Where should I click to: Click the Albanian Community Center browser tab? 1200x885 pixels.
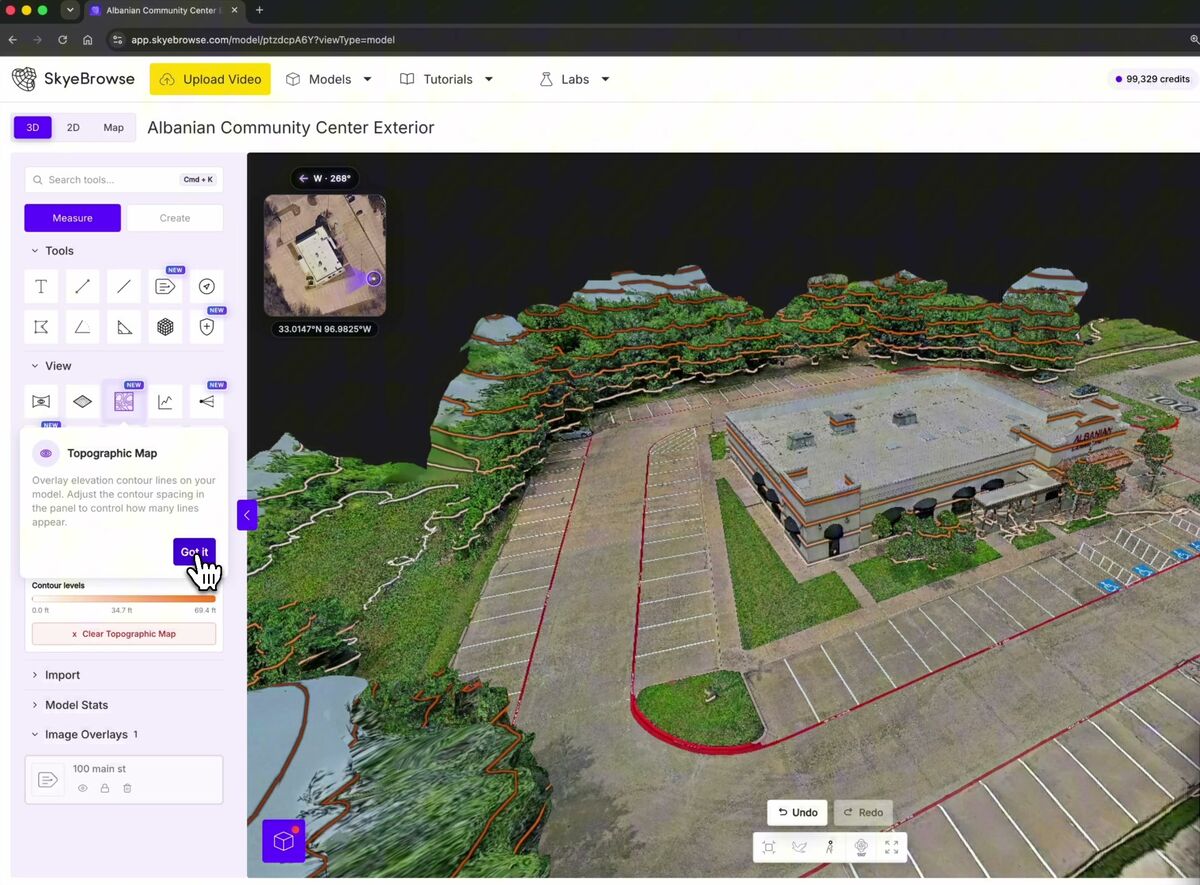click(163, 10)
